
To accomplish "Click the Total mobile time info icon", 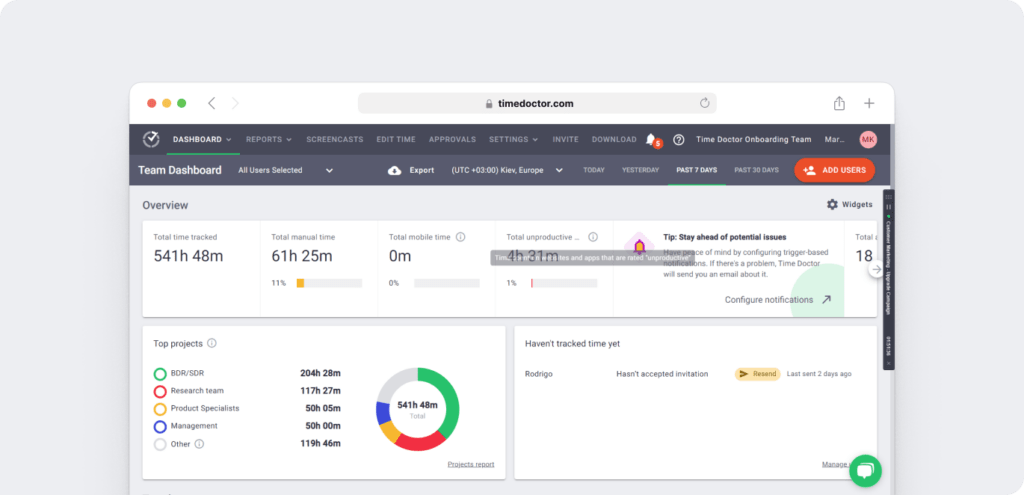I will 460,237.
